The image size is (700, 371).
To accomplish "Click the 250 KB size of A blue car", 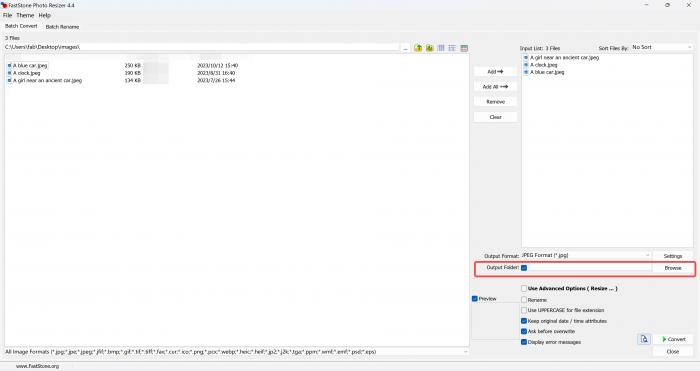I will click(x=133, y=66).
